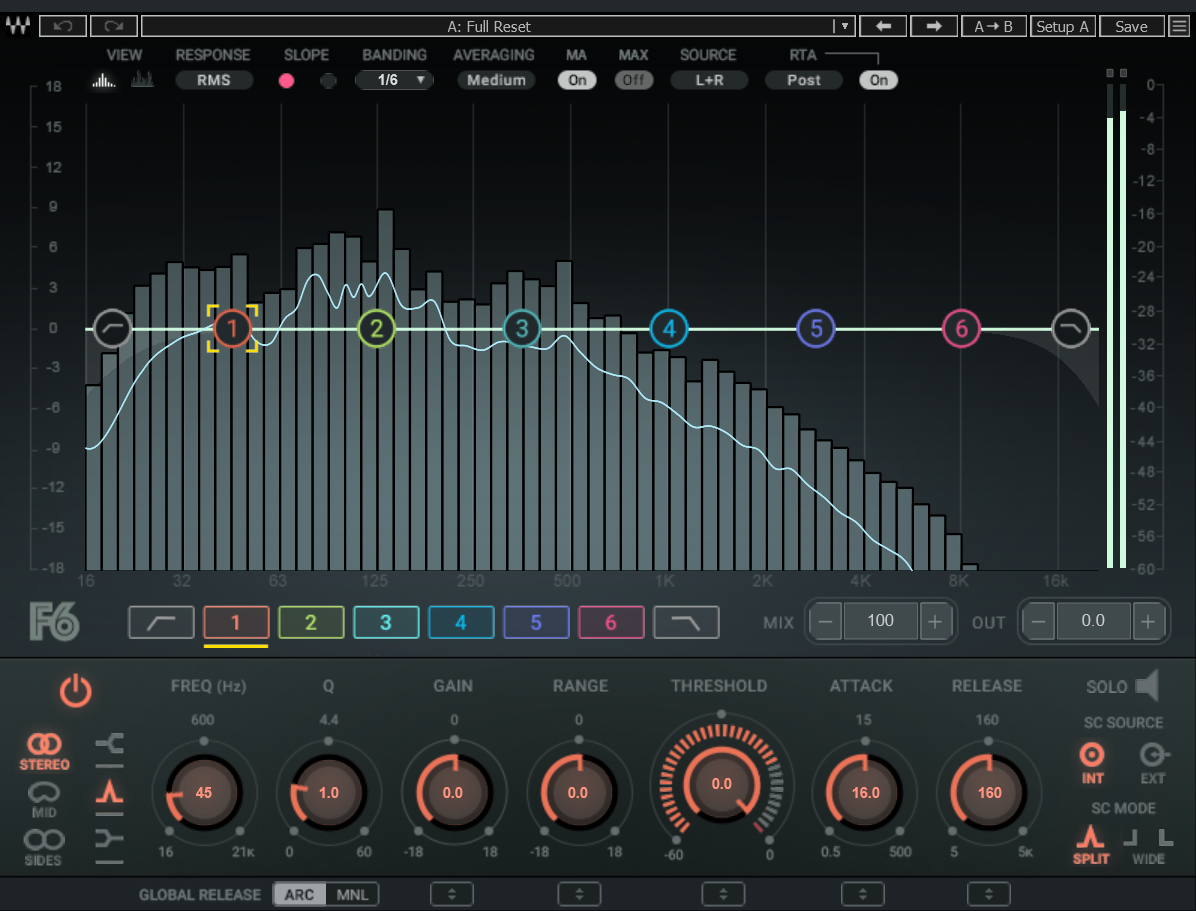Select band 5 node on graph
Screen dimensions: 1196x911
pyautogui.click(x=816, y=329)
